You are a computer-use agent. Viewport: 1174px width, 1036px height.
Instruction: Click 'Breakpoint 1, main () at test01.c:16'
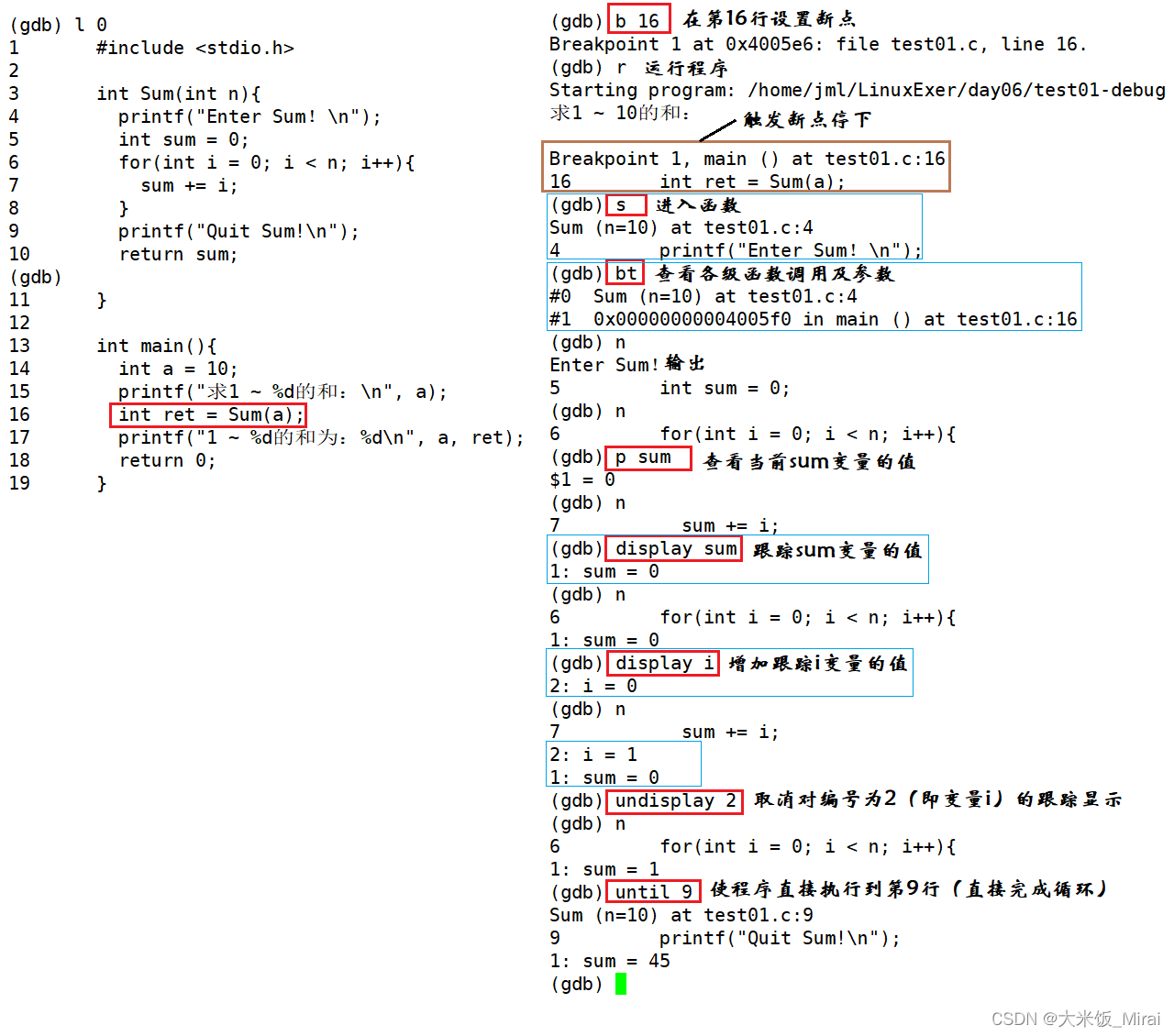(x=747, y=159)
